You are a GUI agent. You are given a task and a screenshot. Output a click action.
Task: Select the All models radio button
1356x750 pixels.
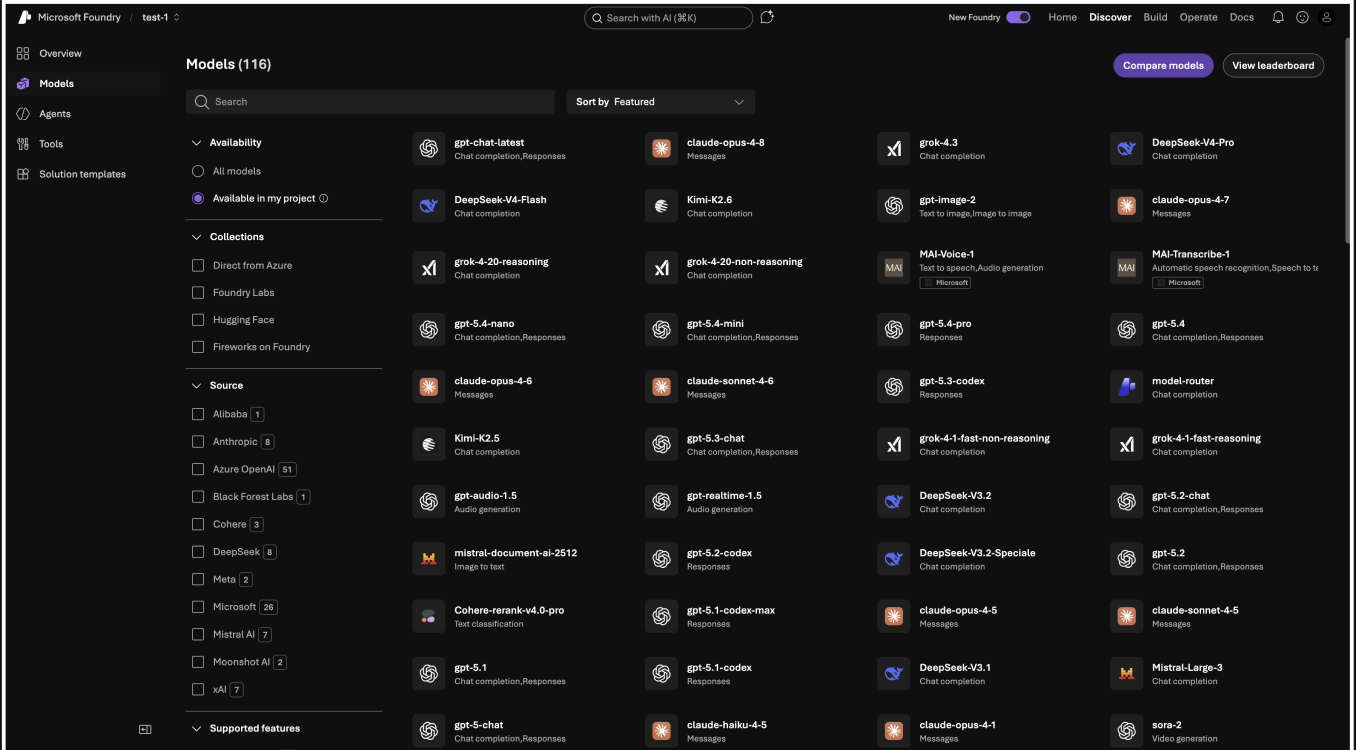198,171
